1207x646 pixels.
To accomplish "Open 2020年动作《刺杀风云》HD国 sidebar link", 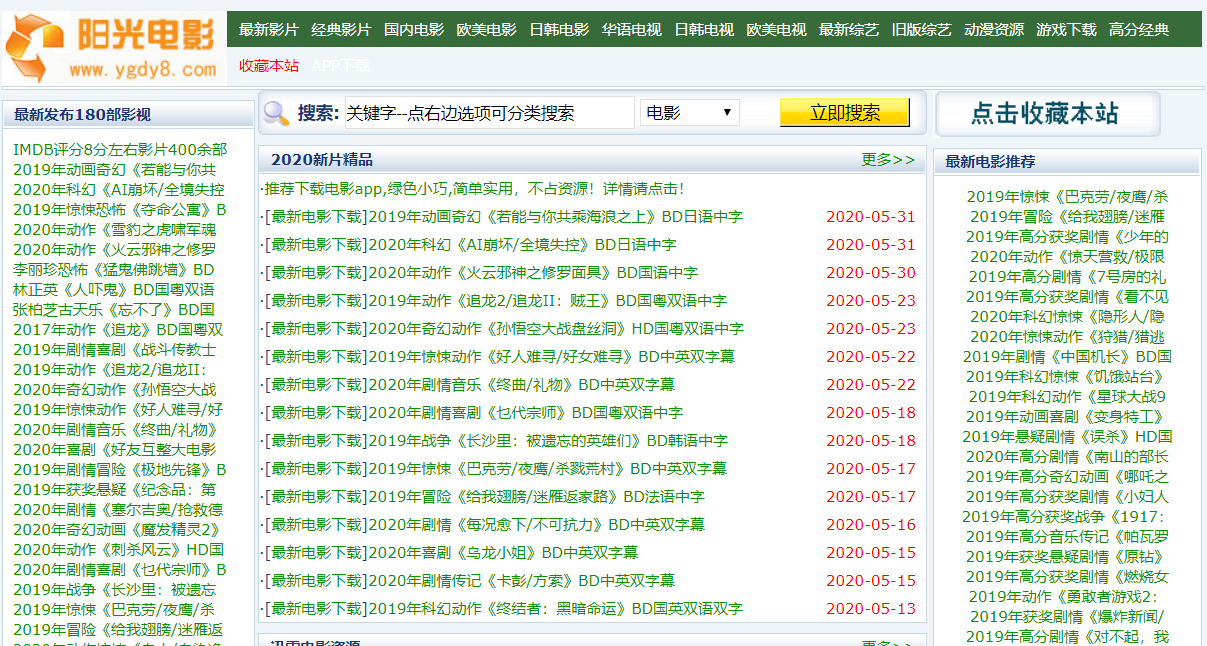I will point(118,549).
